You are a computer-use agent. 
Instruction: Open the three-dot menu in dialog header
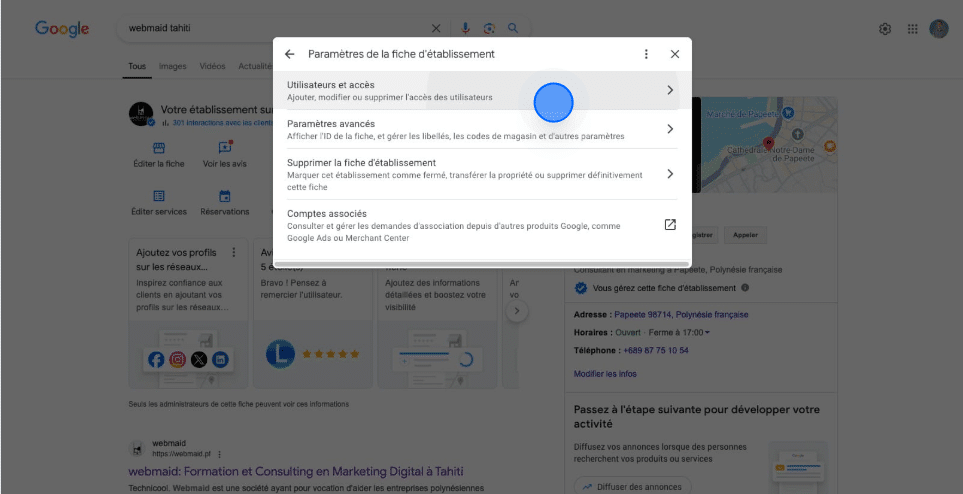point(646,54)
